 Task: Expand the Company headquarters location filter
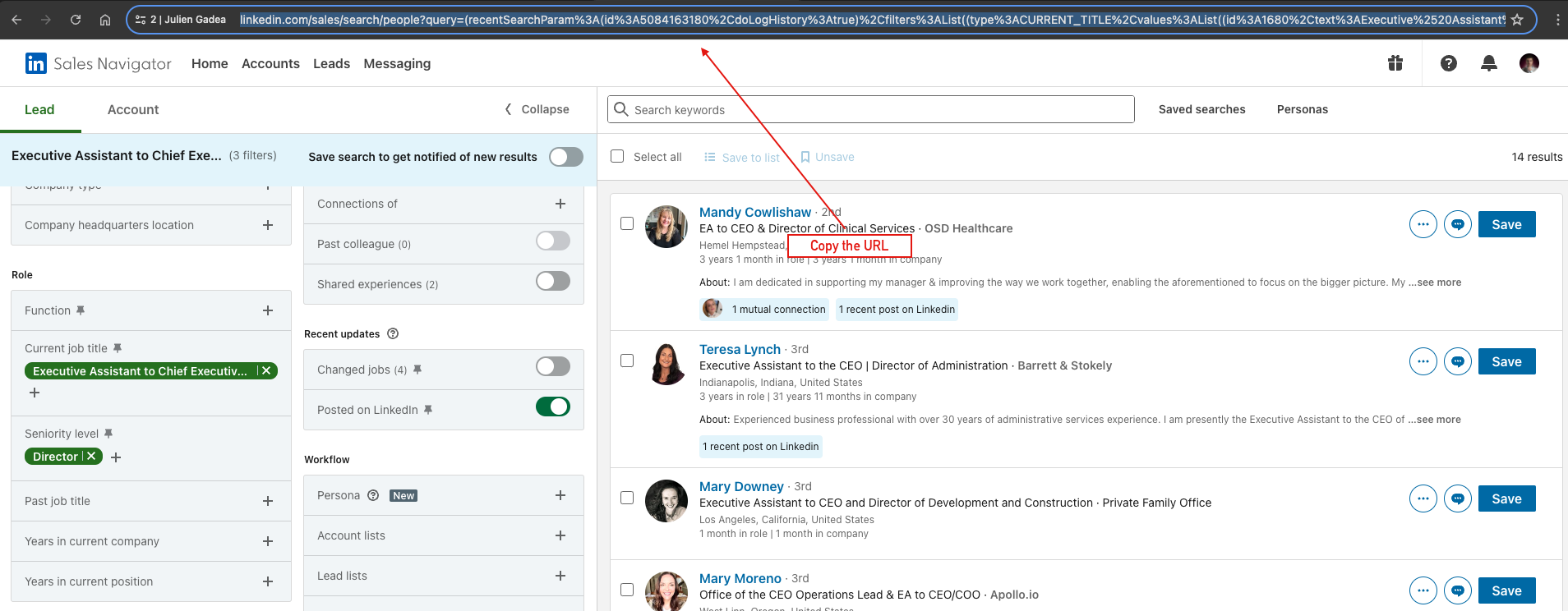[x=267, y=225]
